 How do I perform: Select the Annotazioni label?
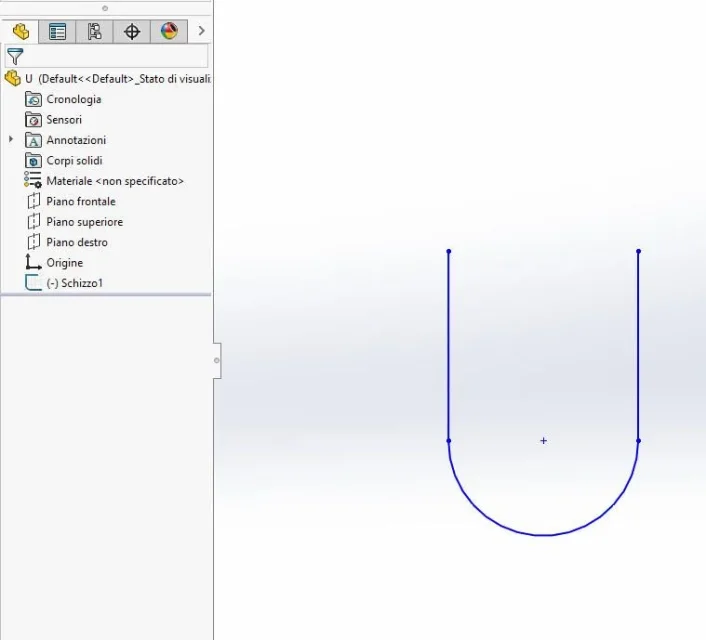tap(76, 140)
